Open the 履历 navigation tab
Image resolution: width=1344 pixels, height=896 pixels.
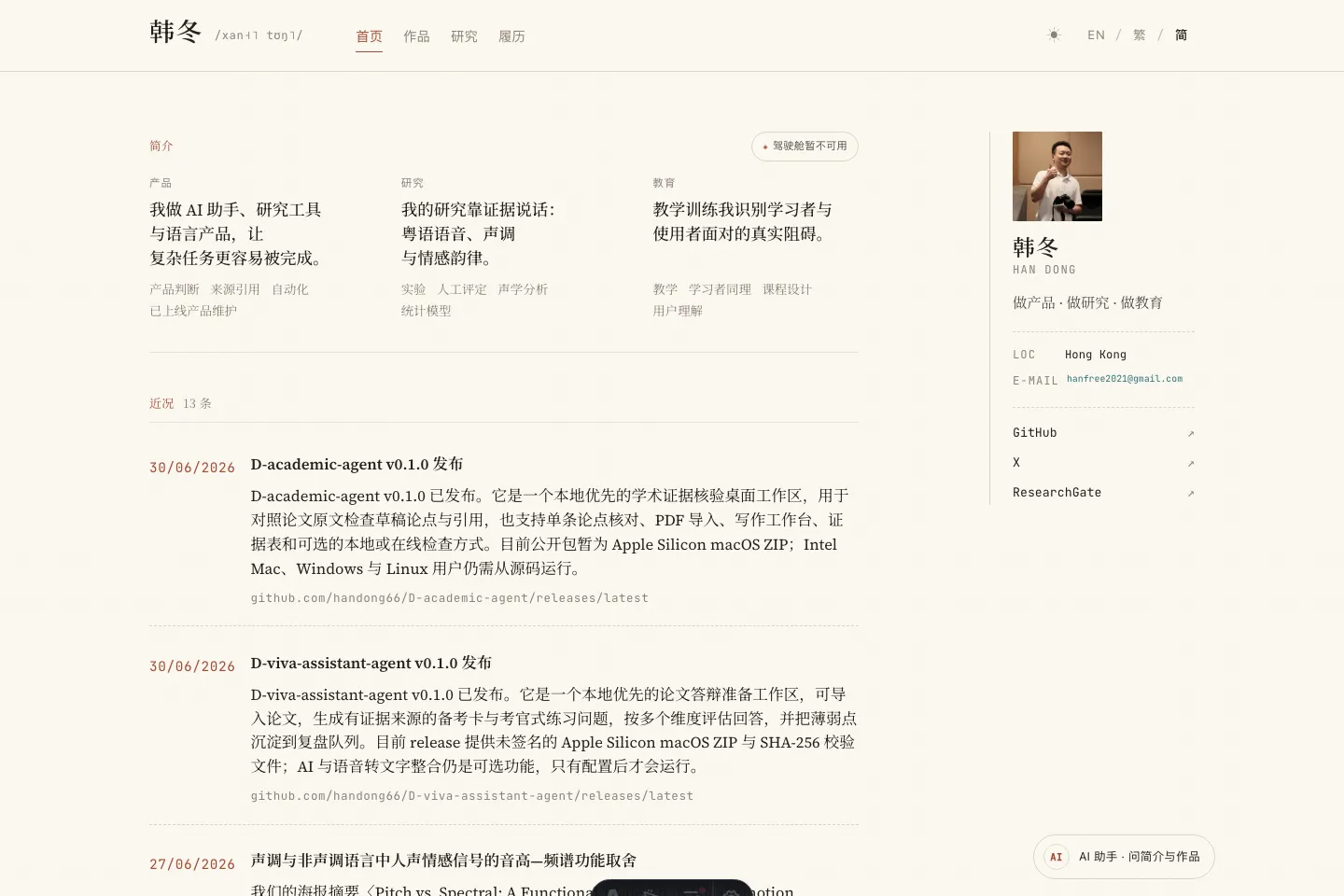(511, 36)
